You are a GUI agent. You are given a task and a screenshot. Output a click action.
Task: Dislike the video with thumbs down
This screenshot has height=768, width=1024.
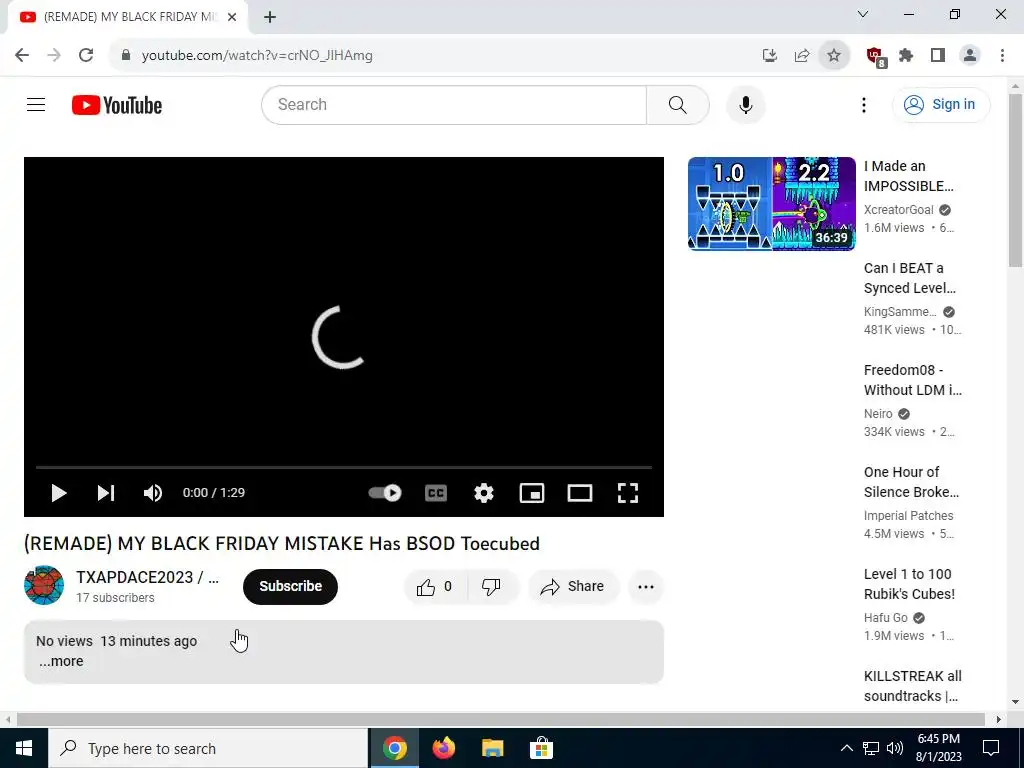point(491,586)
